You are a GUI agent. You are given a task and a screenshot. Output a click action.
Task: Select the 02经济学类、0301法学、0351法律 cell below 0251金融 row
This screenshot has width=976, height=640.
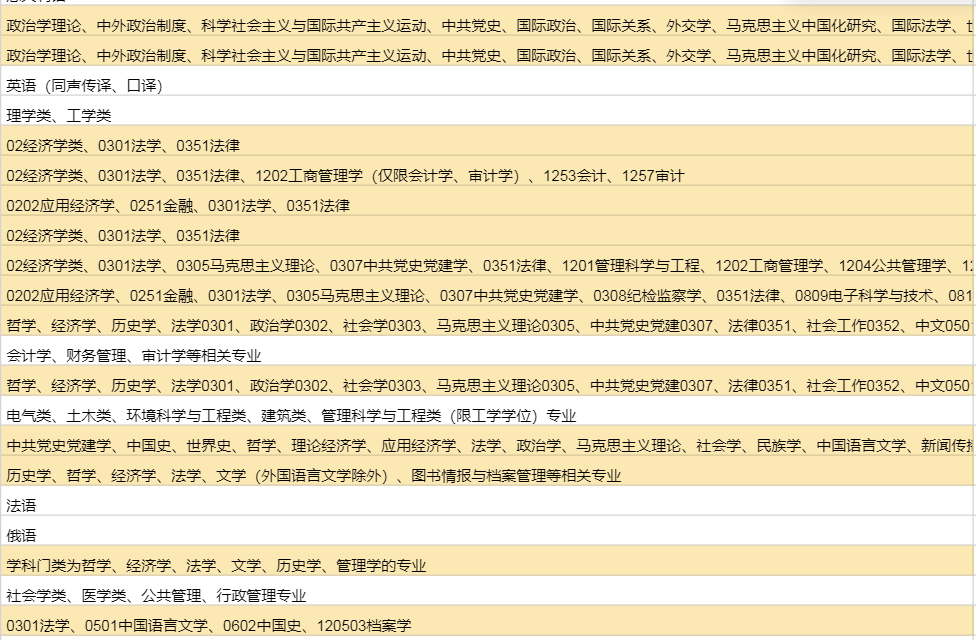[123, 236]
